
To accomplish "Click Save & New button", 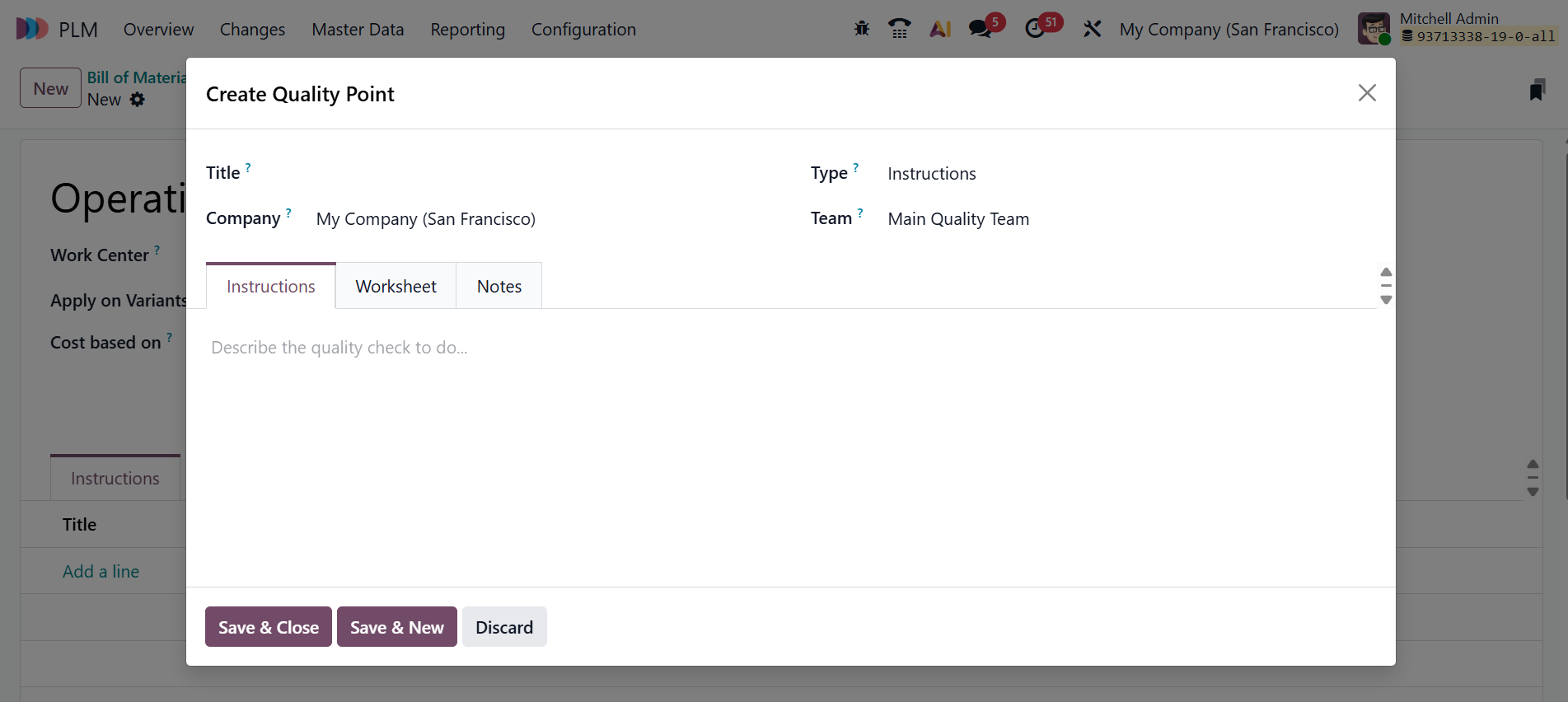I will point(397,627).
